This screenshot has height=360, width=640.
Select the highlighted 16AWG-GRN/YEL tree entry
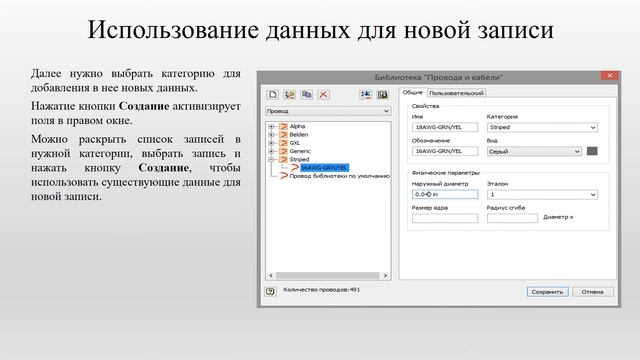coord(324,168)
